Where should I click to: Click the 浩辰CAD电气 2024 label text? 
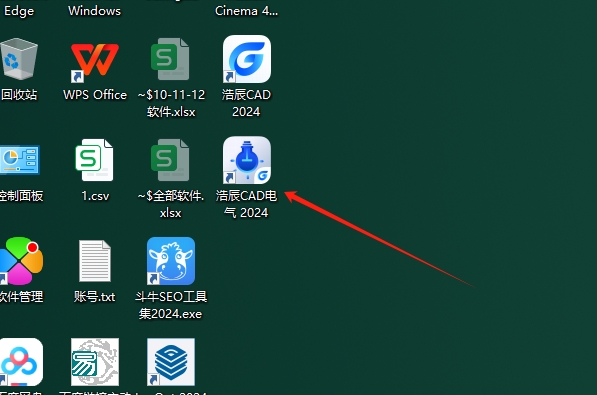coord(246,204)
